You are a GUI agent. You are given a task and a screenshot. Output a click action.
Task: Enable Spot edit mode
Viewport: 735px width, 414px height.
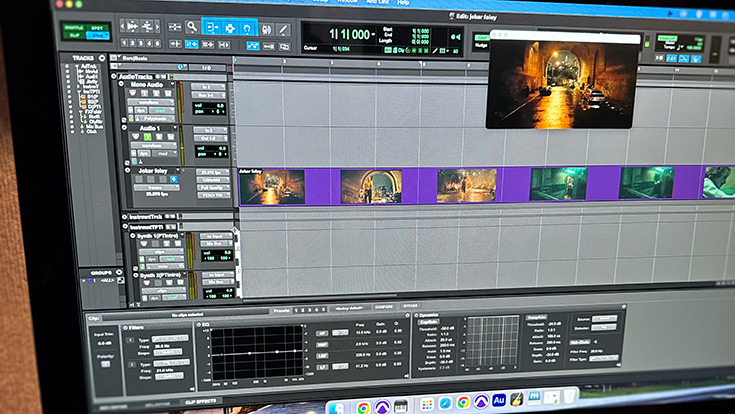click(97, 28)
